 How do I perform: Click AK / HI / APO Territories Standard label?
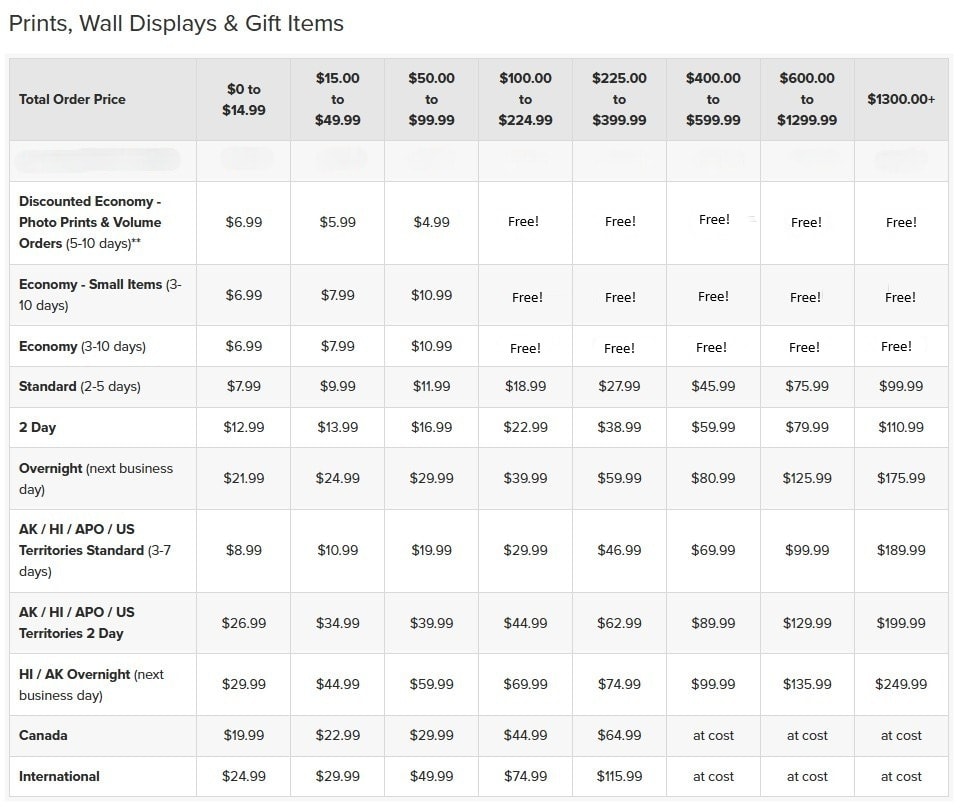pyautogui.click(x=95, y=550)
